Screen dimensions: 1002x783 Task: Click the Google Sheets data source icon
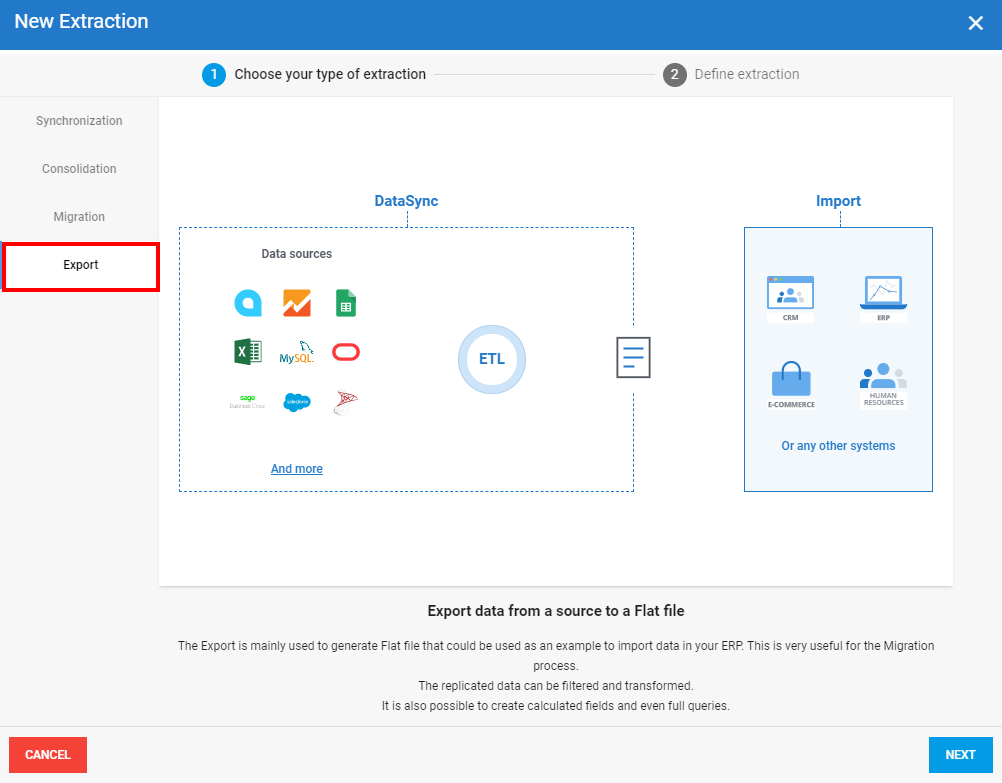(346, 302)
